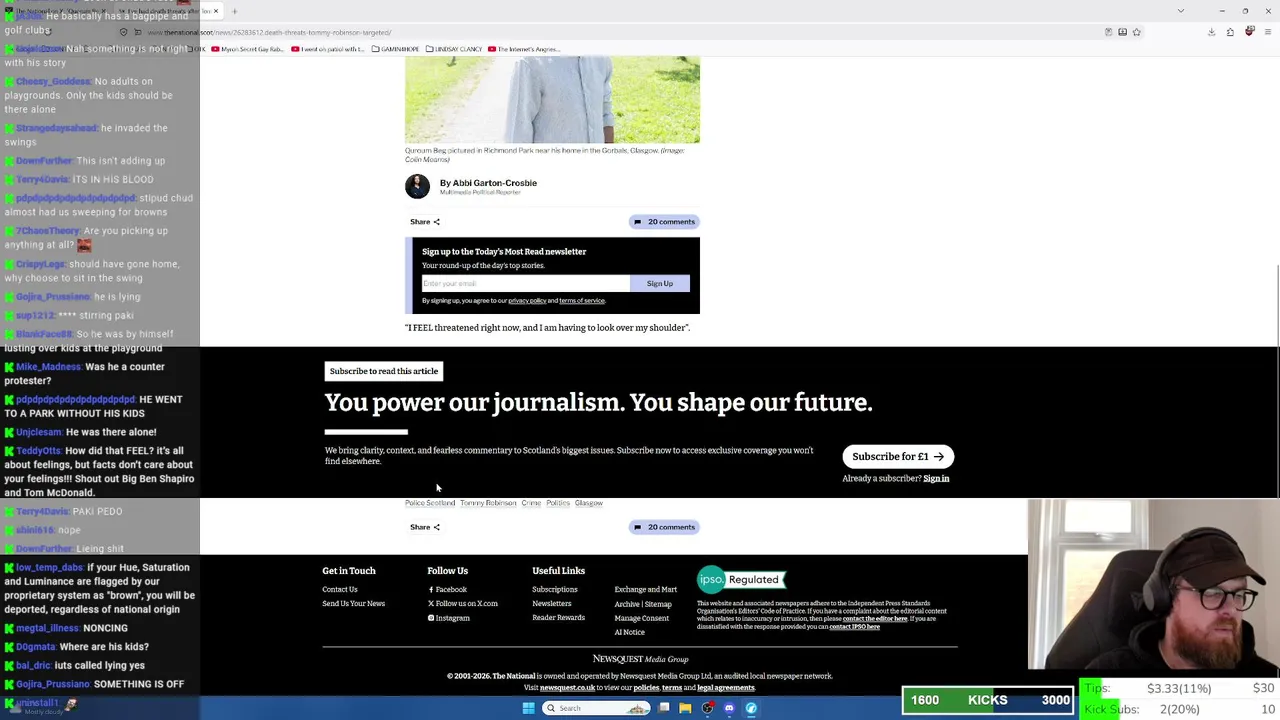
Task: Open the I went on patrol bookmark
Action: pyautogui.click(x=329, y=49)
